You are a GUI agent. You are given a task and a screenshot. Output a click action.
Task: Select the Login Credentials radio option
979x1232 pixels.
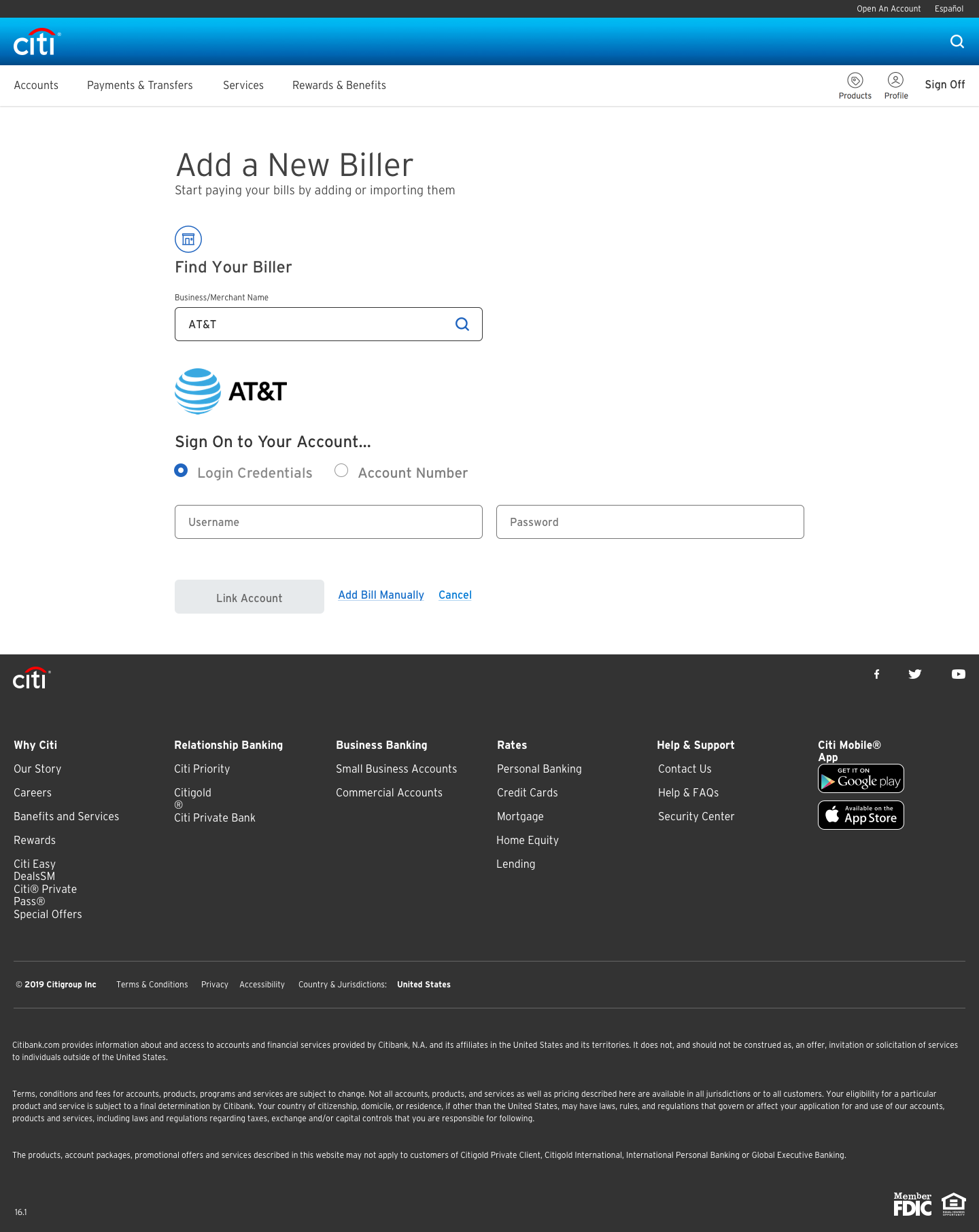pos(181,471)
